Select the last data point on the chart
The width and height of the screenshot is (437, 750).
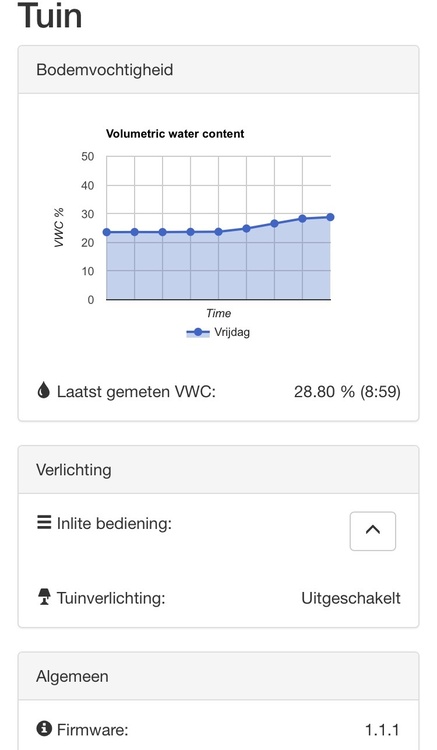[x=330, y=217]
